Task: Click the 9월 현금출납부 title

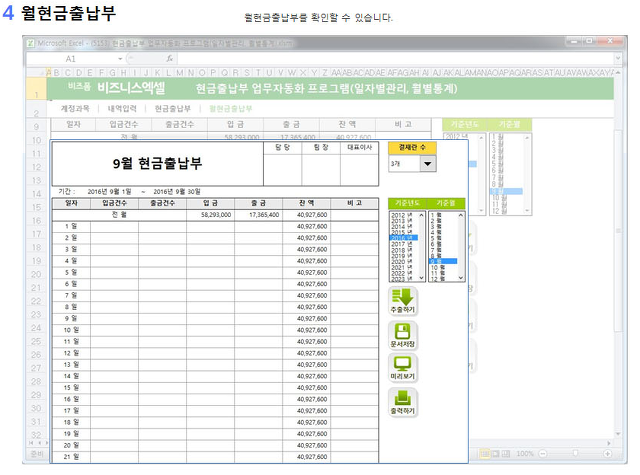Action: pos(158,163)
